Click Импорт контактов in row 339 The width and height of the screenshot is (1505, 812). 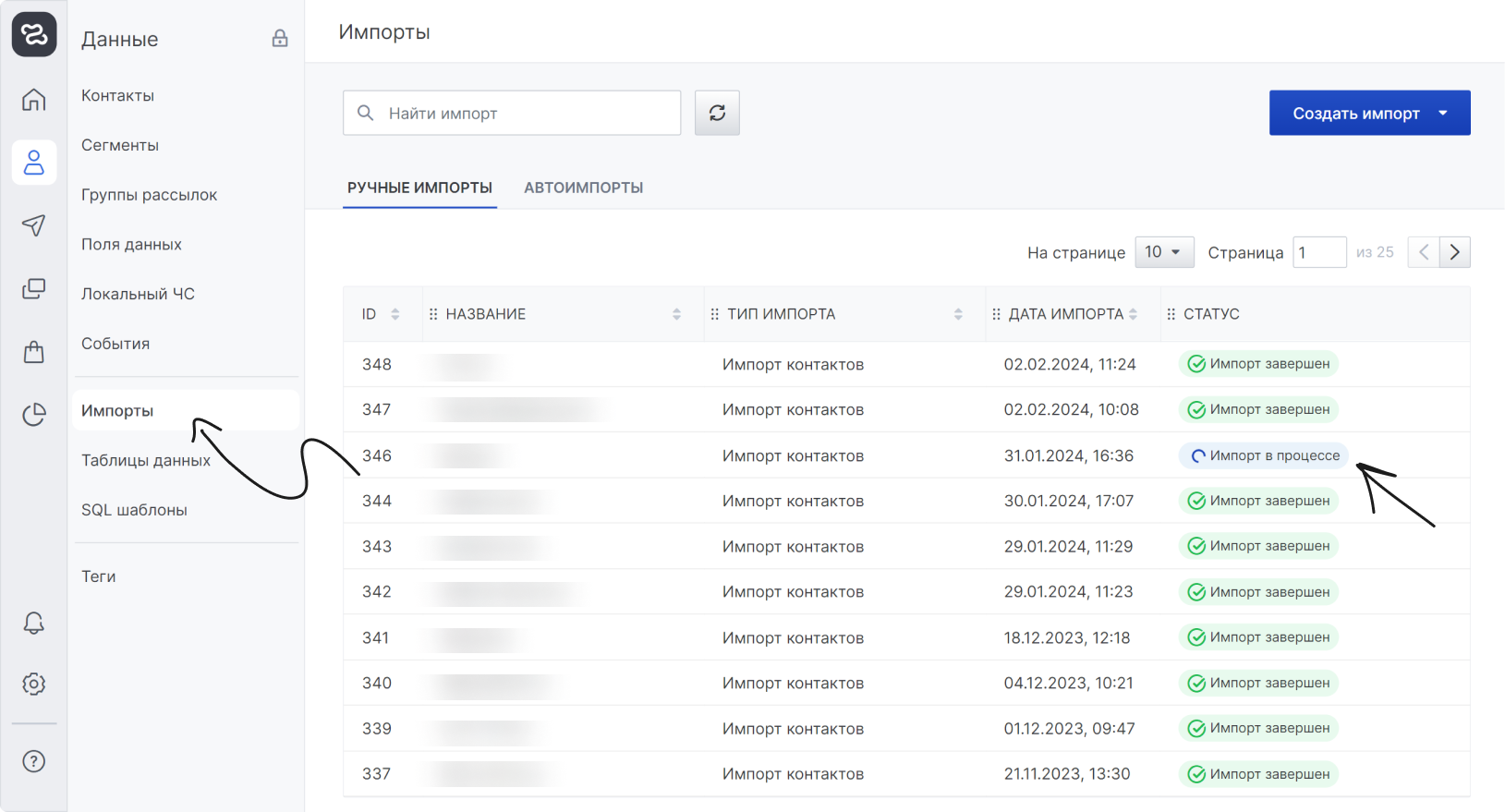coord(793,728)
